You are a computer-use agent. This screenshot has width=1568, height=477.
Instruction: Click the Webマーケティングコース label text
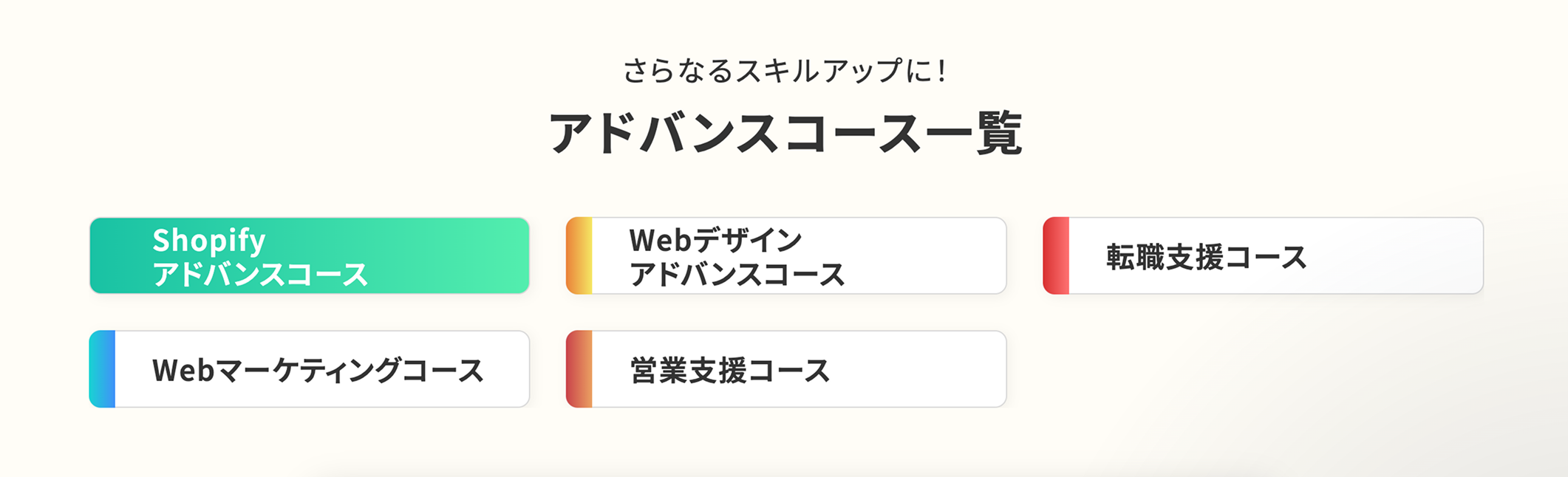pos(318,371)
